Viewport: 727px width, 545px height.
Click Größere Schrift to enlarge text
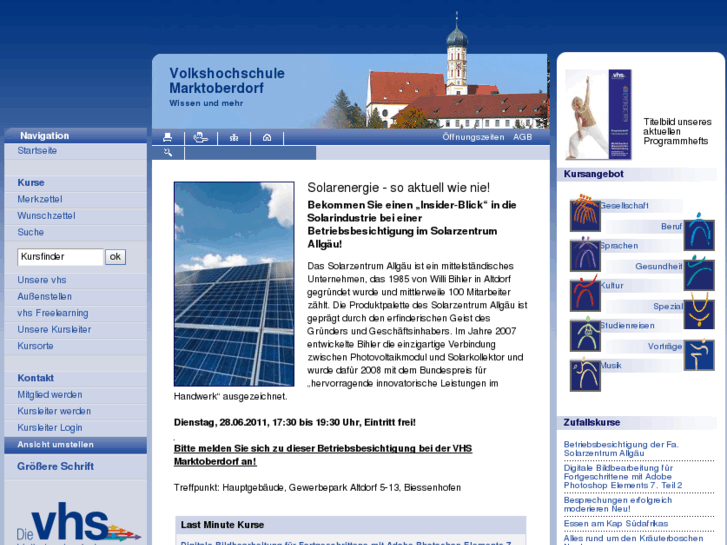pos(56,467)
